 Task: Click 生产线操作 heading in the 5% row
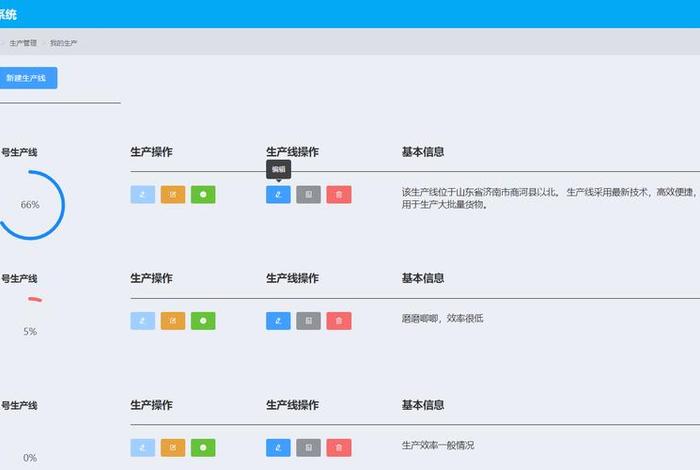pos(292,278)
